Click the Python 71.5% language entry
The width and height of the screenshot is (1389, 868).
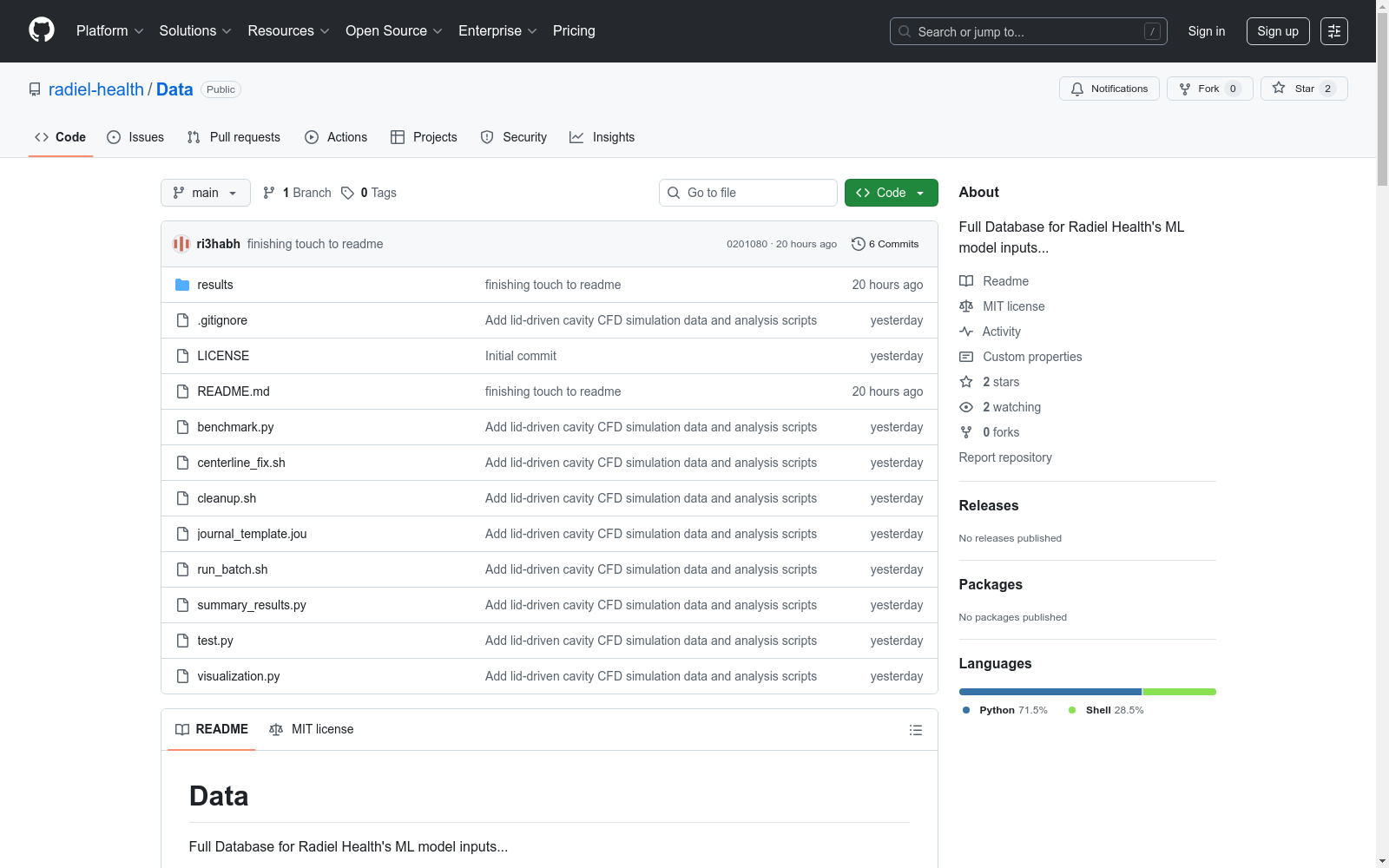point(1005,710)
